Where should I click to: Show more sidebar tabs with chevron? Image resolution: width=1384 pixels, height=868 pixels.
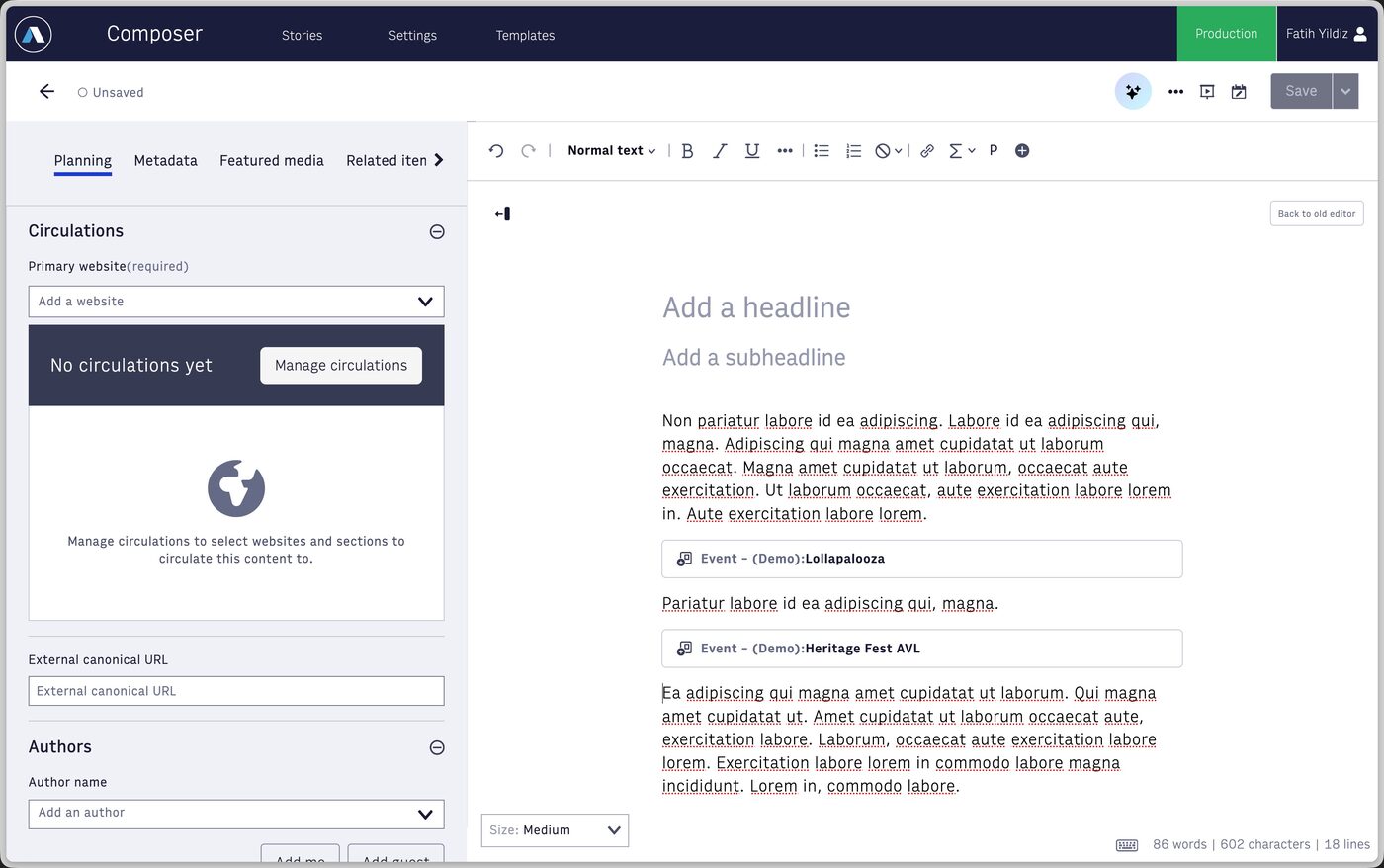pyautogui.click(x=439, y=160)
